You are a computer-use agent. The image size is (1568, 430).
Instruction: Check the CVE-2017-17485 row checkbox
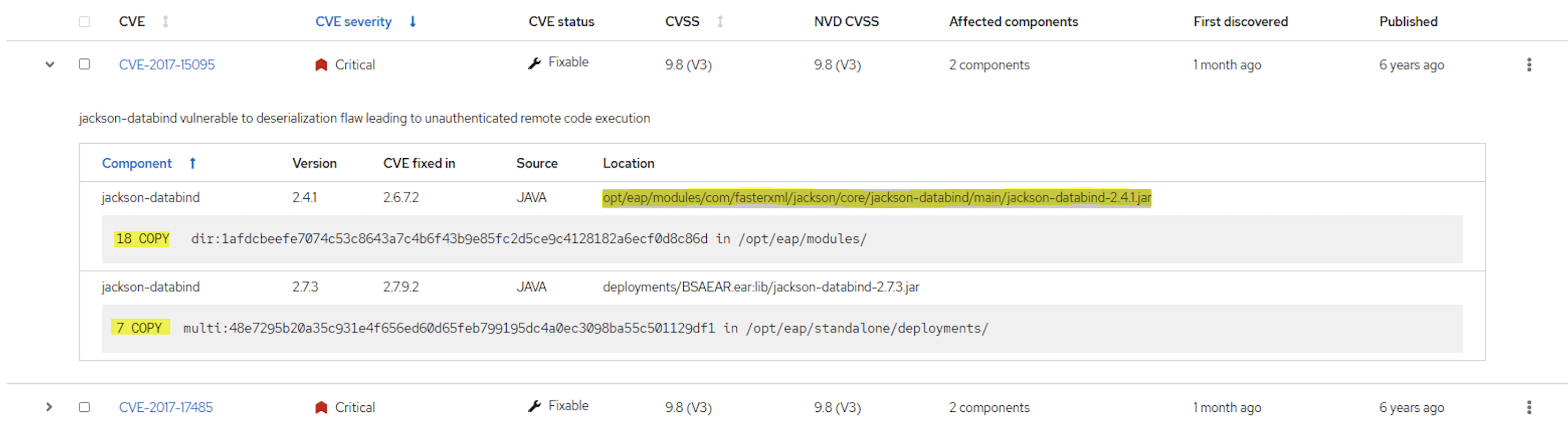click(x=85, y=407)
